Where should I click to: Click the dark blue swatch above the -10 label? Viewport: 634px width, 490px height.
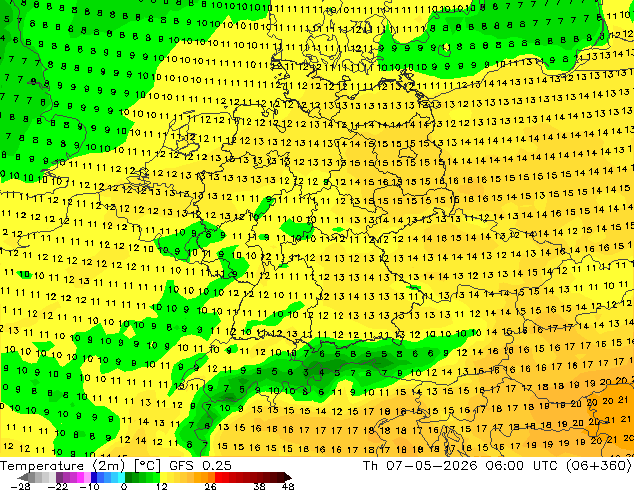[94, 477]
